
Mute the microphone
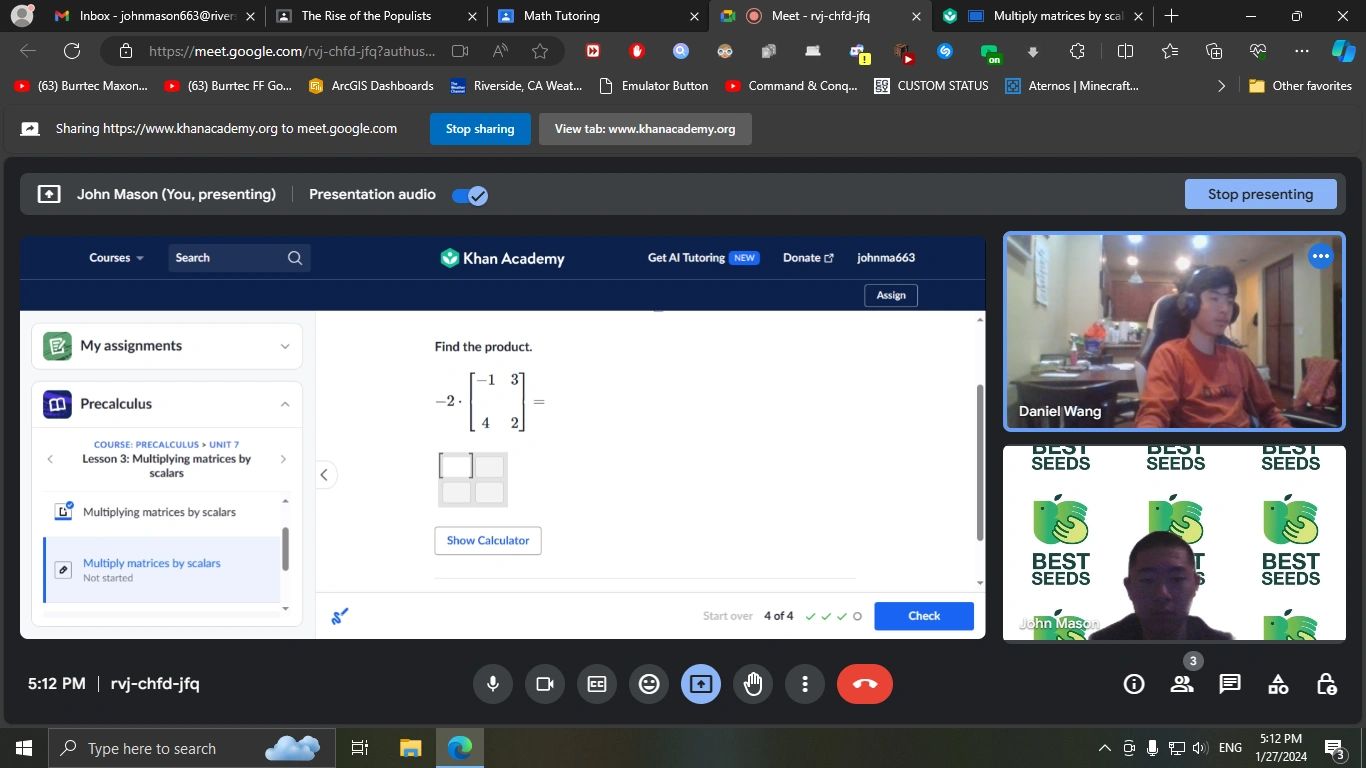pos(492,683)
